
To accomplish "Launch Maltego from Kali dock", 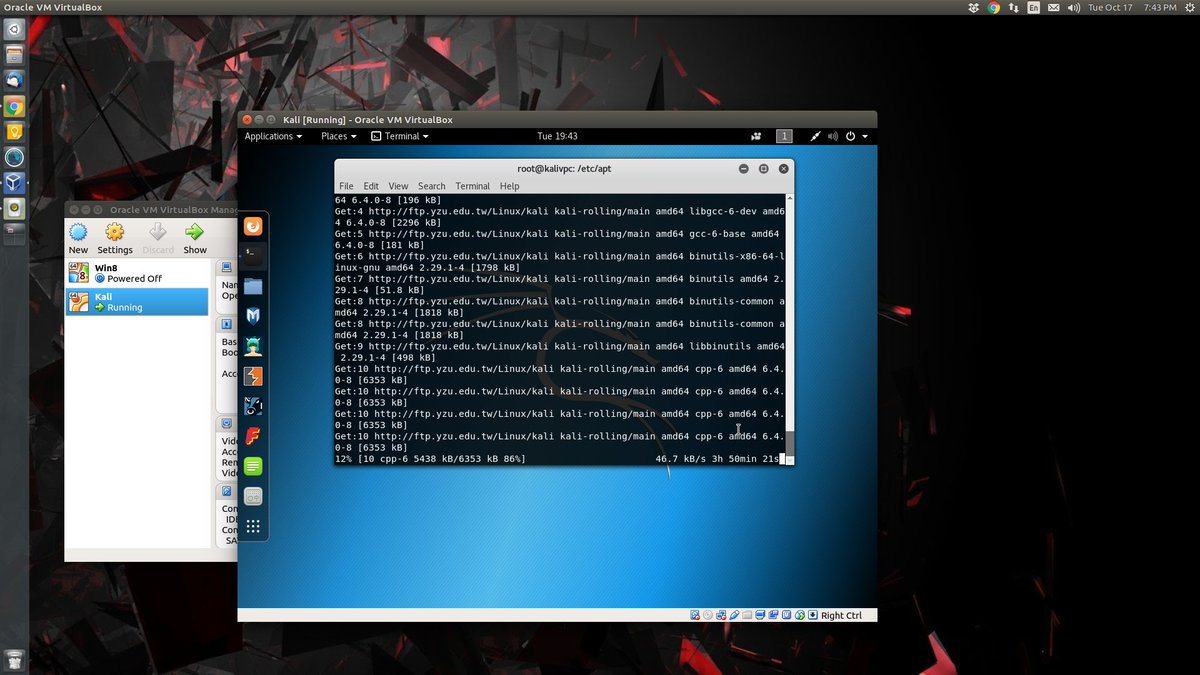I will 253,406.
